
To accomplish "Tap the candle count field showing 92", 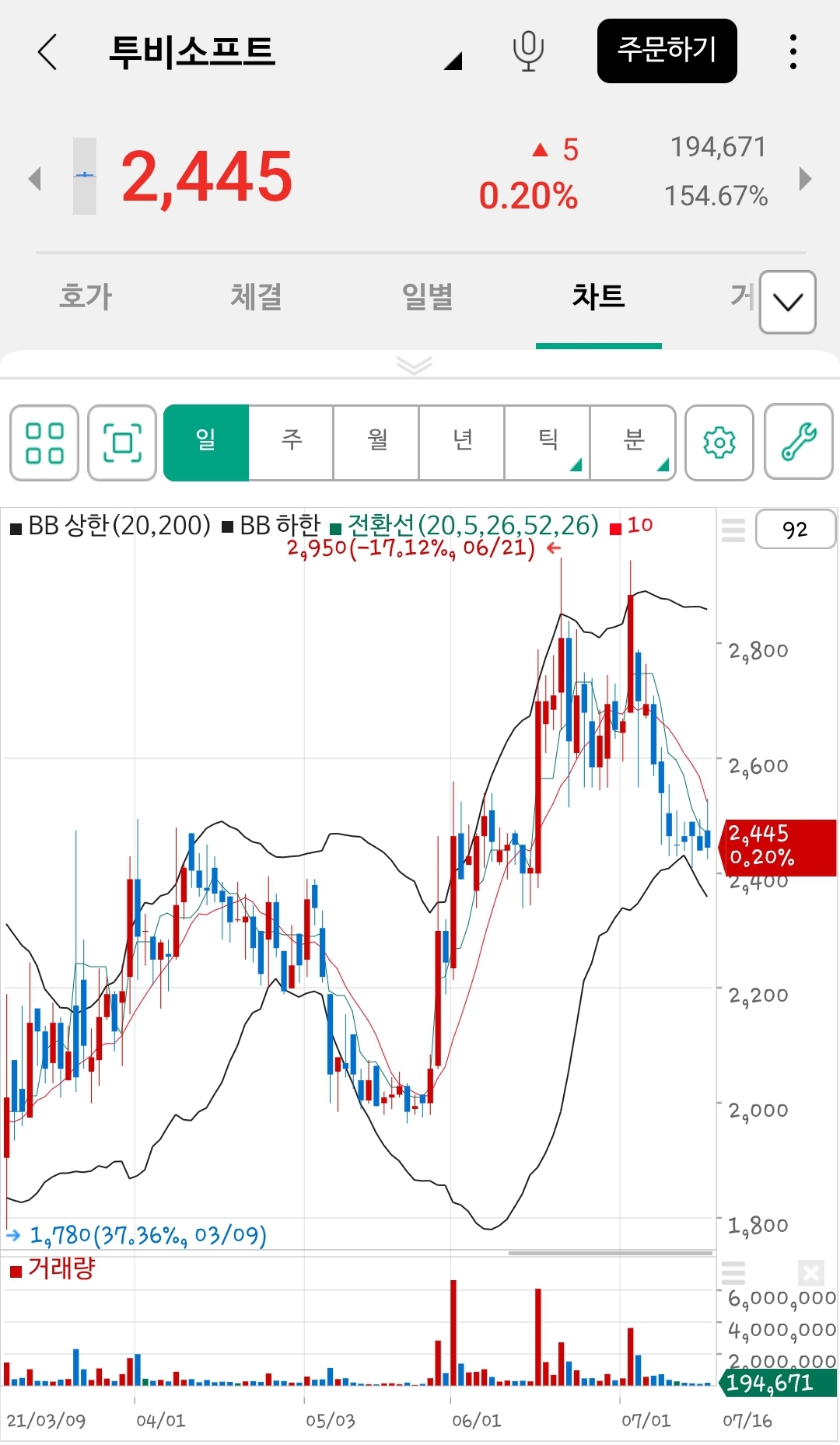I will pos(795,530).
